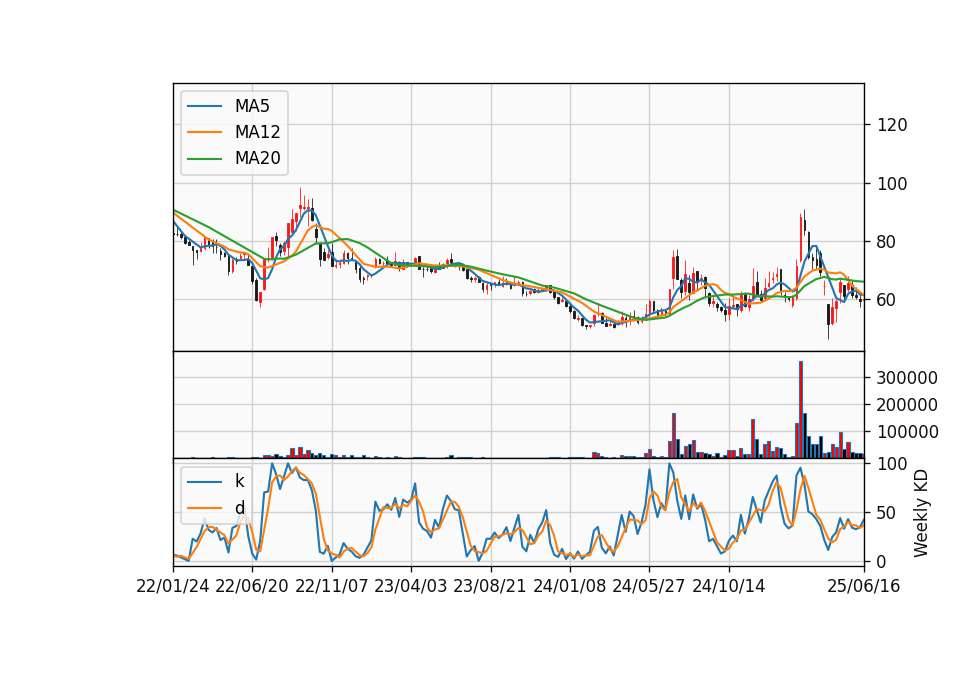Click the 24/10/14 date label
Image resolution: width=960 pixels, height=690 pixels.
point(729,586)
